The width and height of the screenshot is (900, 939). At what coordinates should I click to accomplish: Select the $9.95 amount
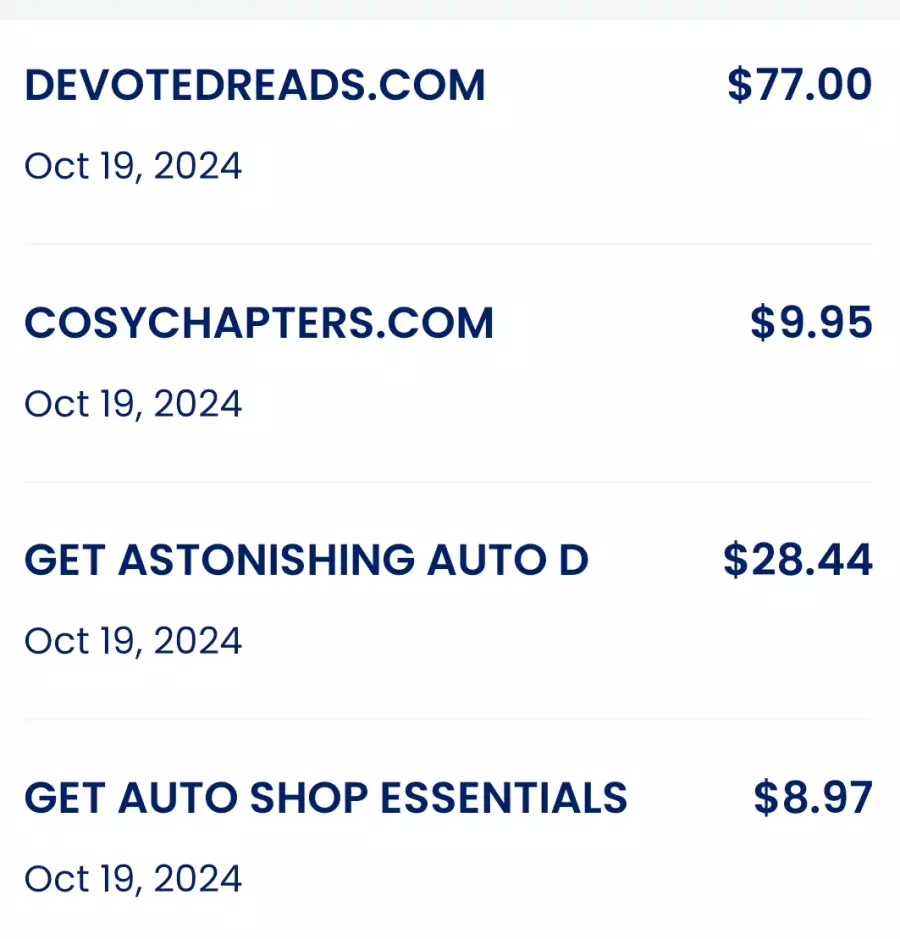click(811, 322)
